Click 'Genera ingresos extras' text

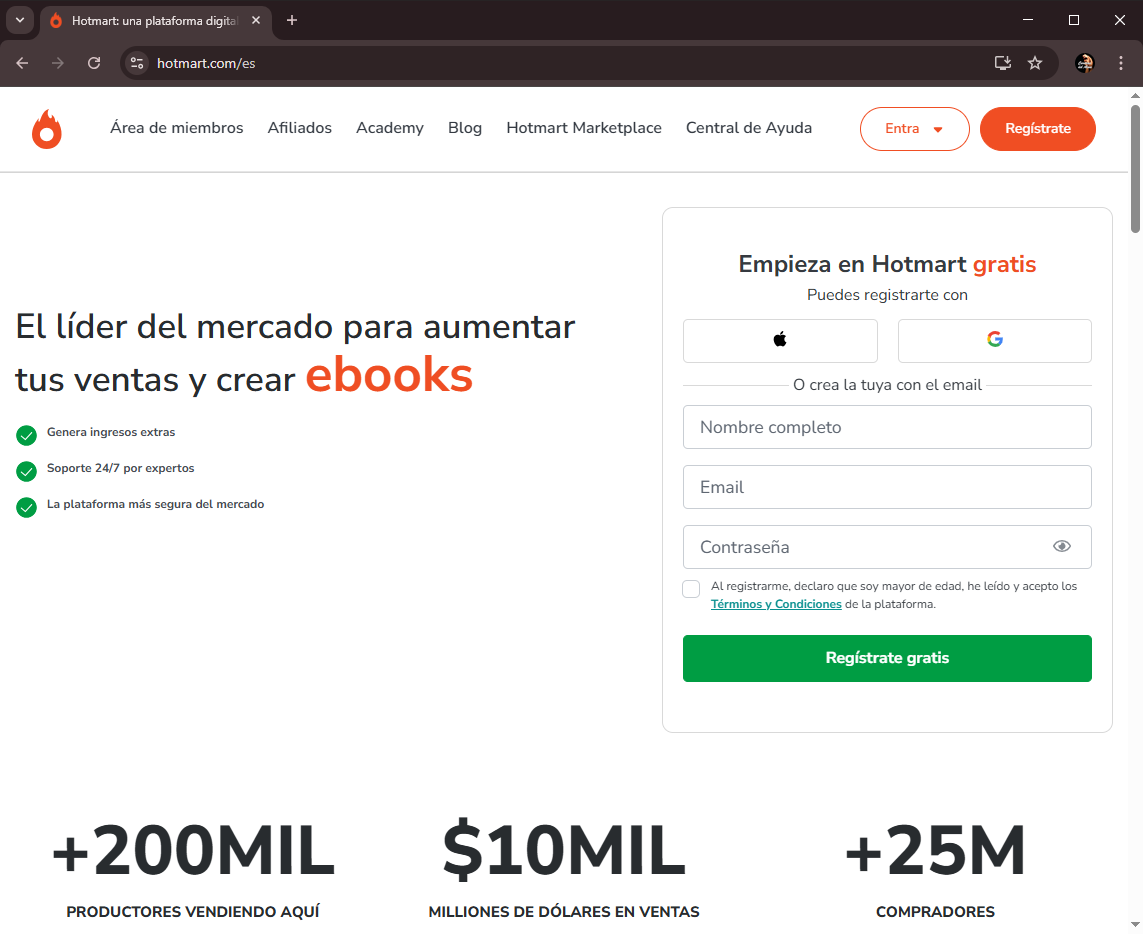pyautogui.click(x=111, y=432)
